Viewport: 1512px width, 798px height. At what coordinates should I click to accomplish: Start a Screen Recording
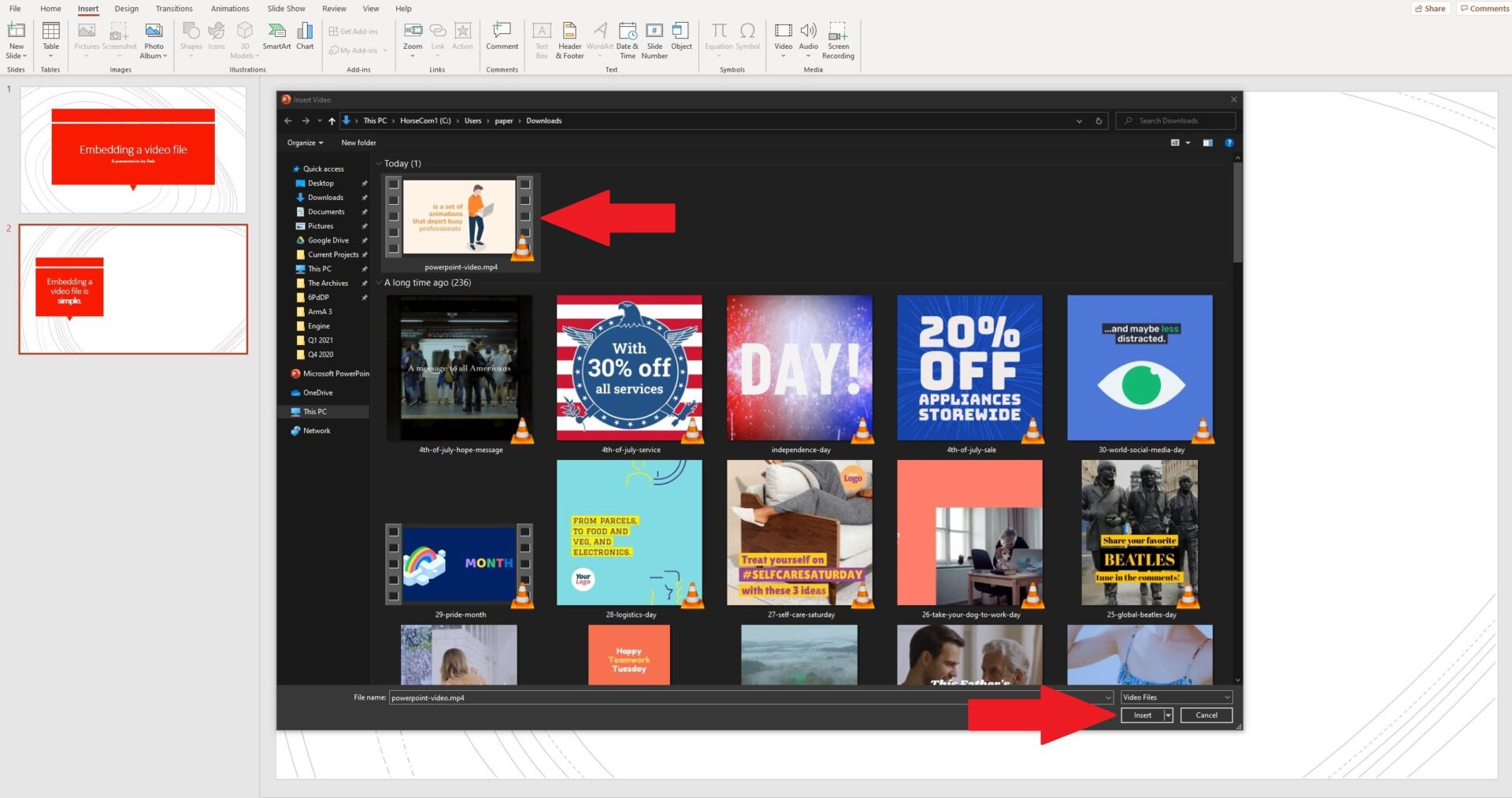[838, 39]
